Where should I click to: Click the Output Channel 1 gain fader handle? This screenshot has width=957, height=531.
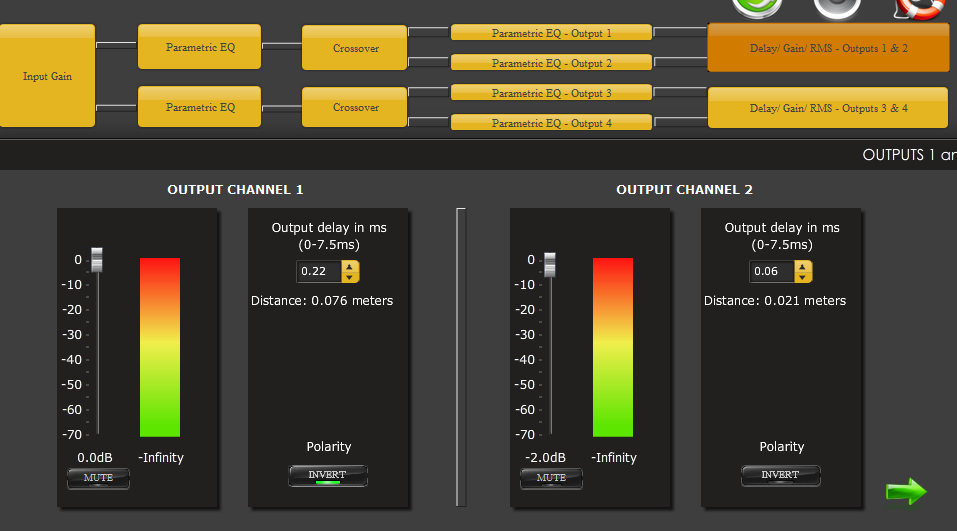97,260
